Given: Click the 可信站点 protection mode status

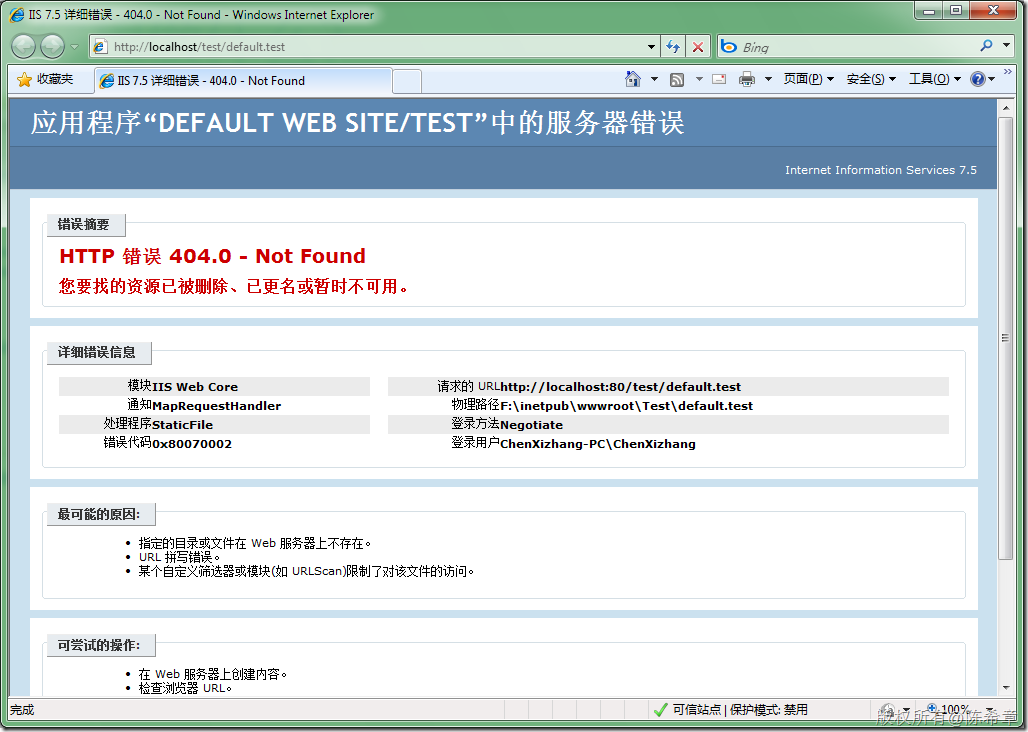Looking at the screenshot, I should [x=740, y=710].
